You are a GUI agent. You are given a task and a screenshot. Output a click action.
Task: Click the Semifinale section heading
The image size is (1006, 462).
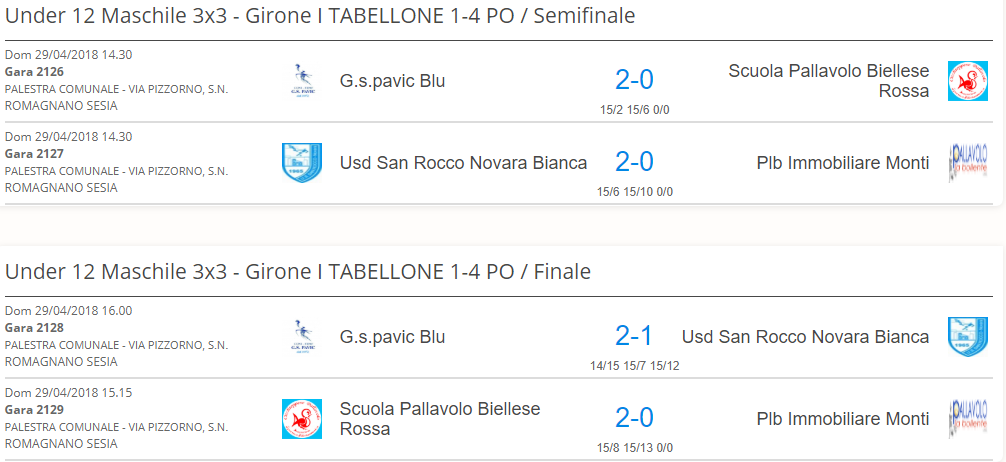coord(320,16)
